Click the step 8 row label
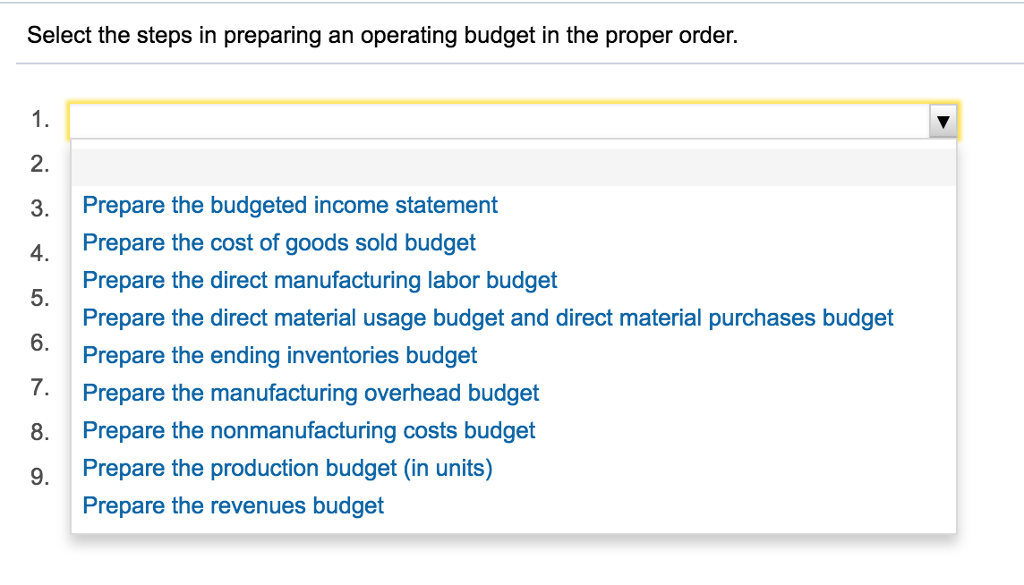 pyautogui.click(x=39, y=432)
